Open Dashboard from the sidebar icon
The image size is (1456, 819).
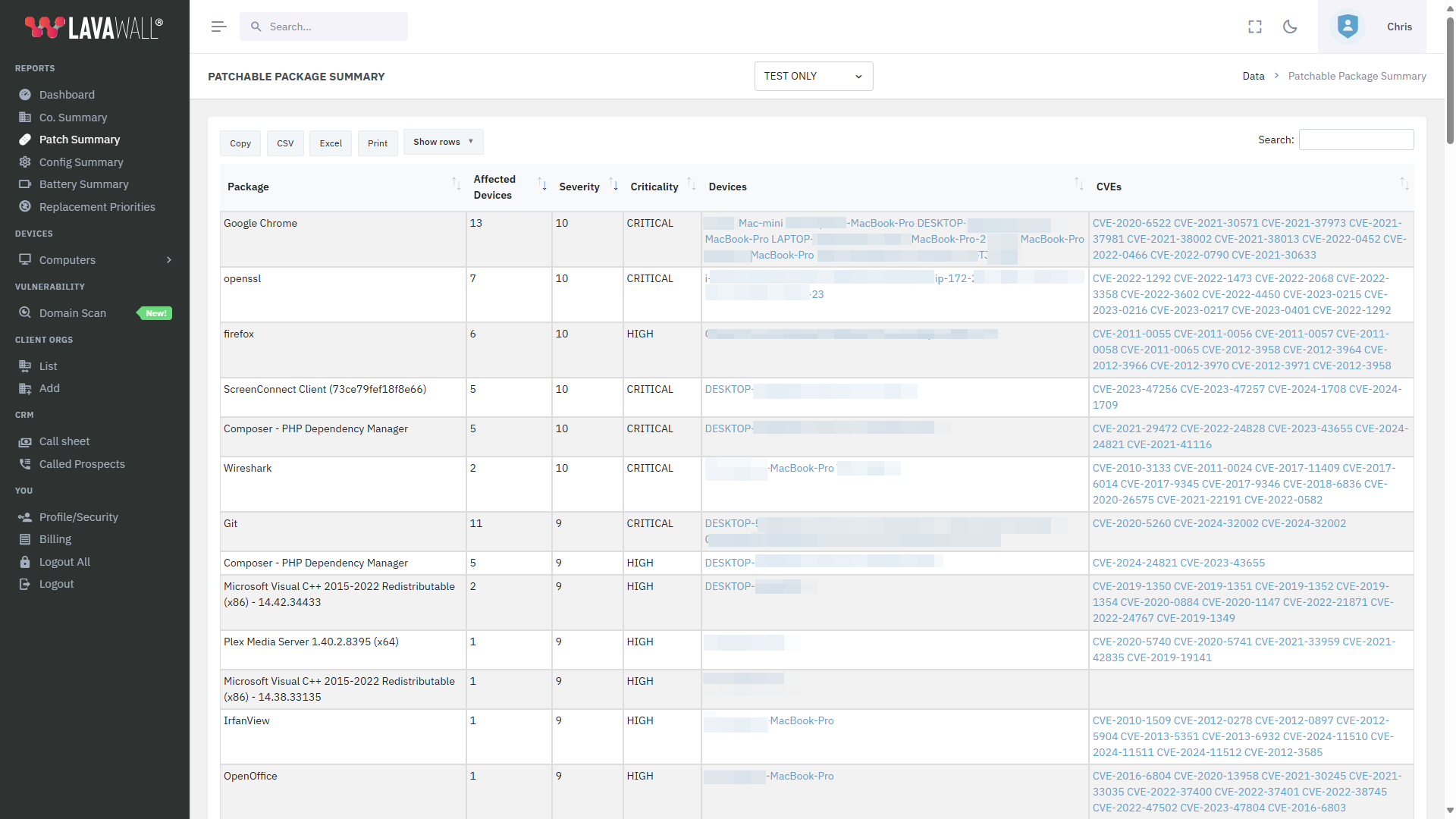pos(25,95)
